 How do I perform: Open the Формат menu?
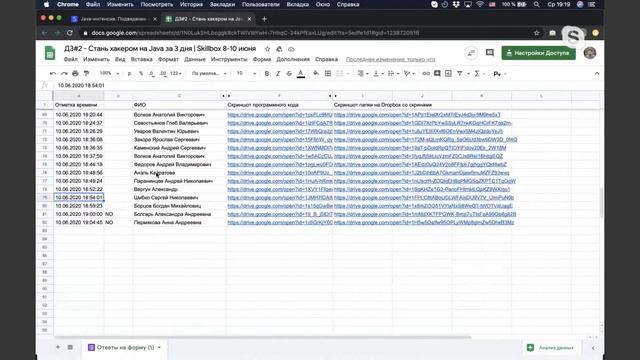(x=168, y=60)
